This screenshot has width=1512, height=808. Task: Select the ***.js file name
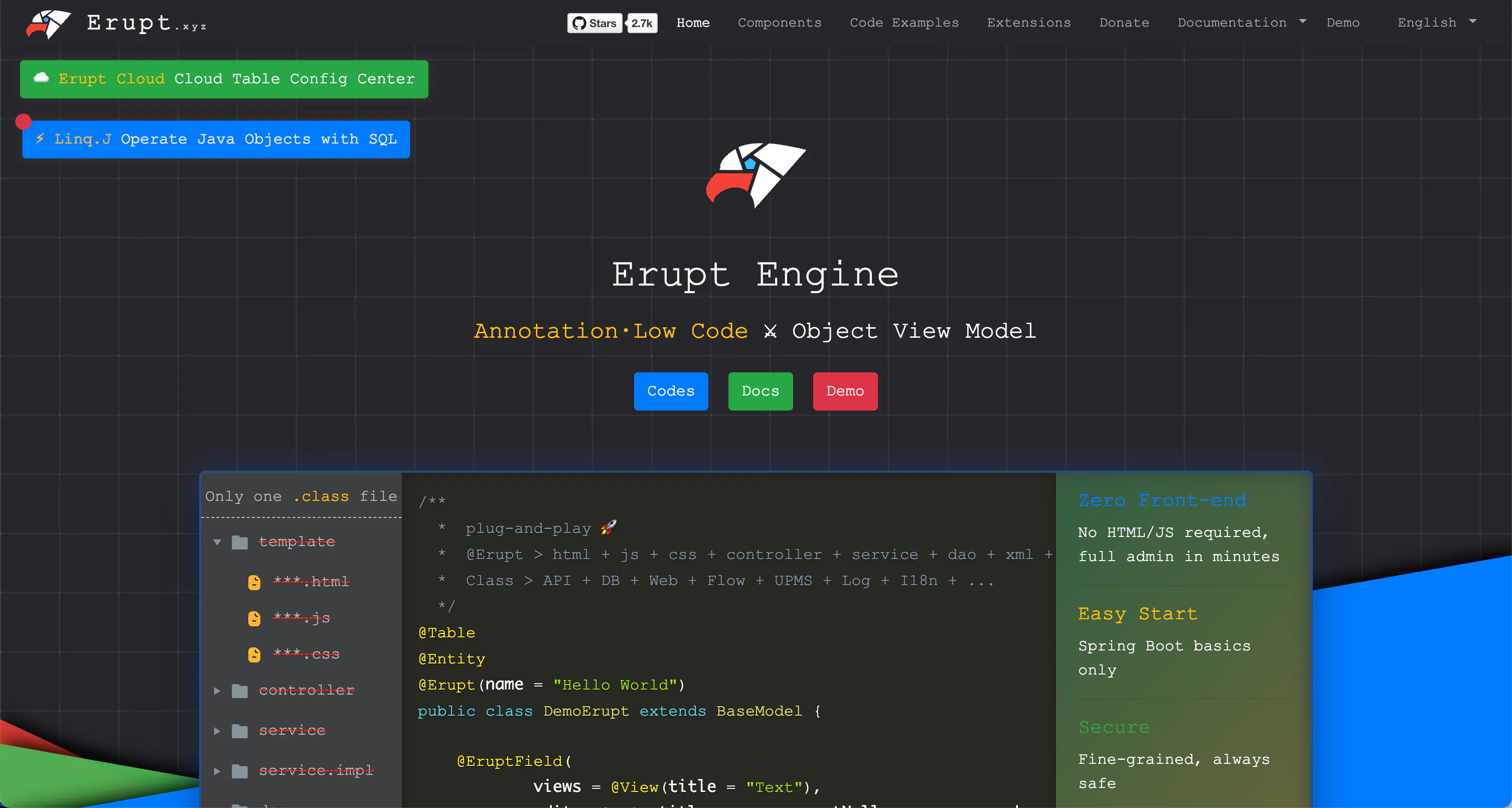pyautogui.click(x=301, y=618)
